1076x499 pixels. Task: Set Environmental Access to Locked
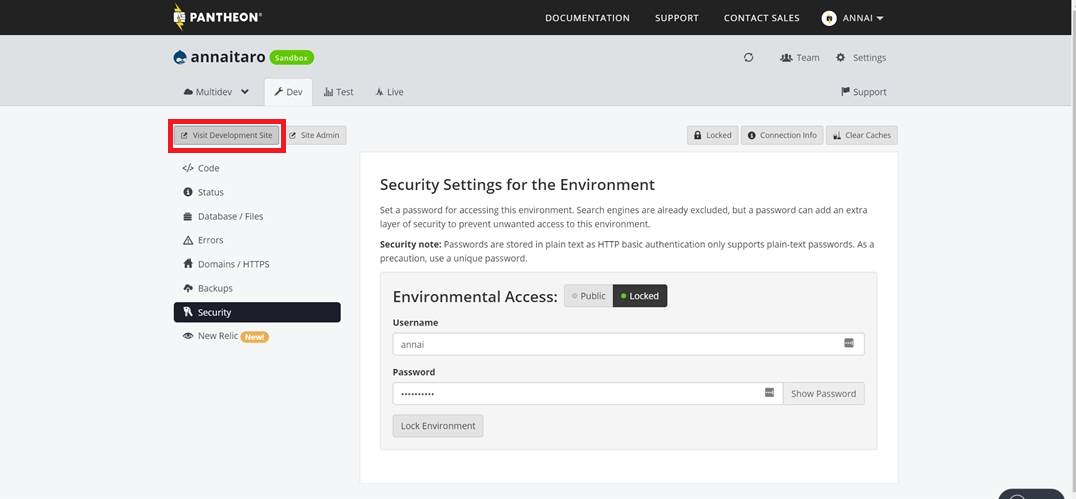640,296
